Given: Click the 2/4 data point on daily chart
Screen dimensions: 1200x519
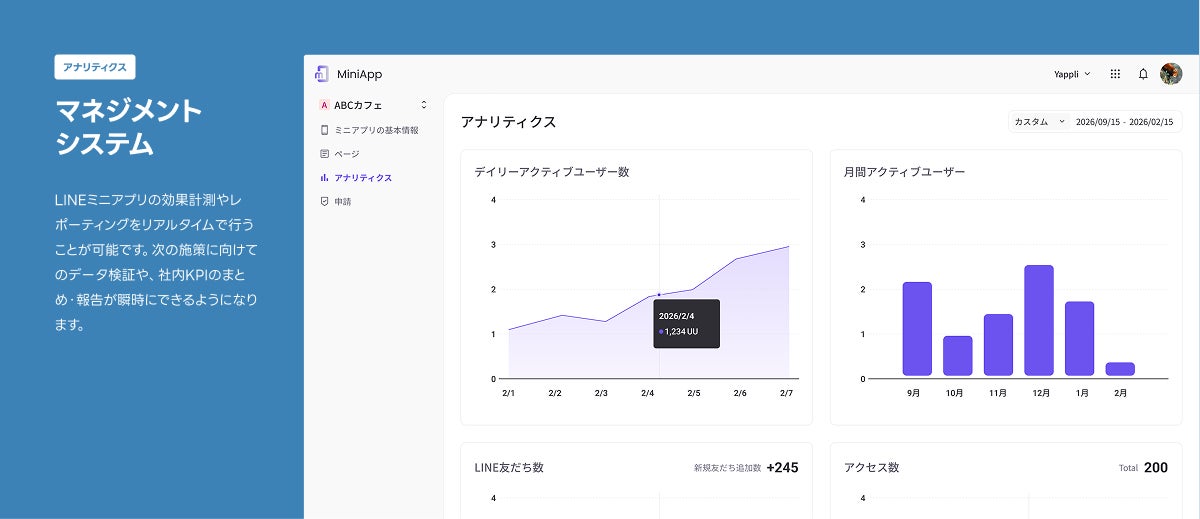Looking at the screenshot, I should pyautogui.click(x=659, y=294).
